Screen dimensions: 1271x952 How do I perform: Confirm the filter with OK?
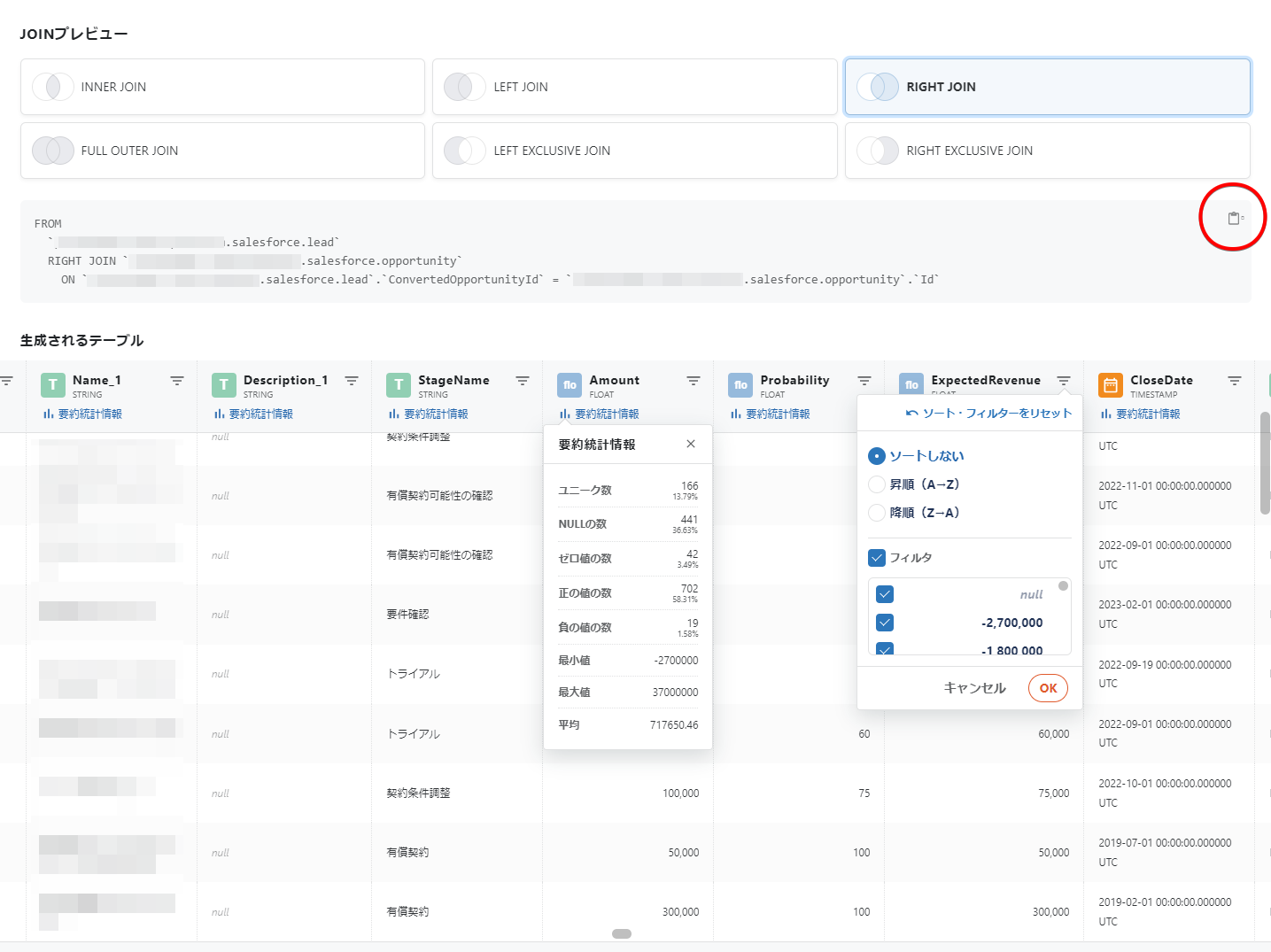pos(1048,688)
